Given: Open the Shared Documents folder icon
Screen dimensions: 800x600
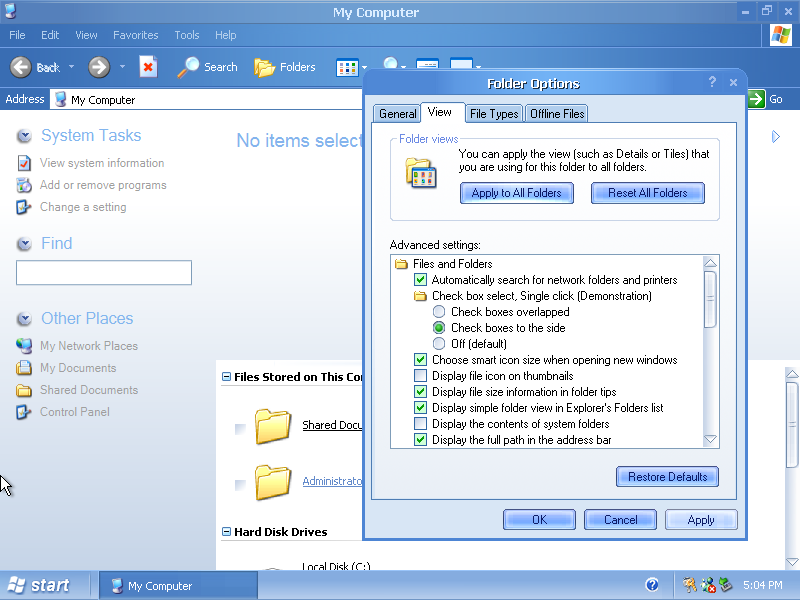Looking at the screenshot, I should click(x=272, y=426).
